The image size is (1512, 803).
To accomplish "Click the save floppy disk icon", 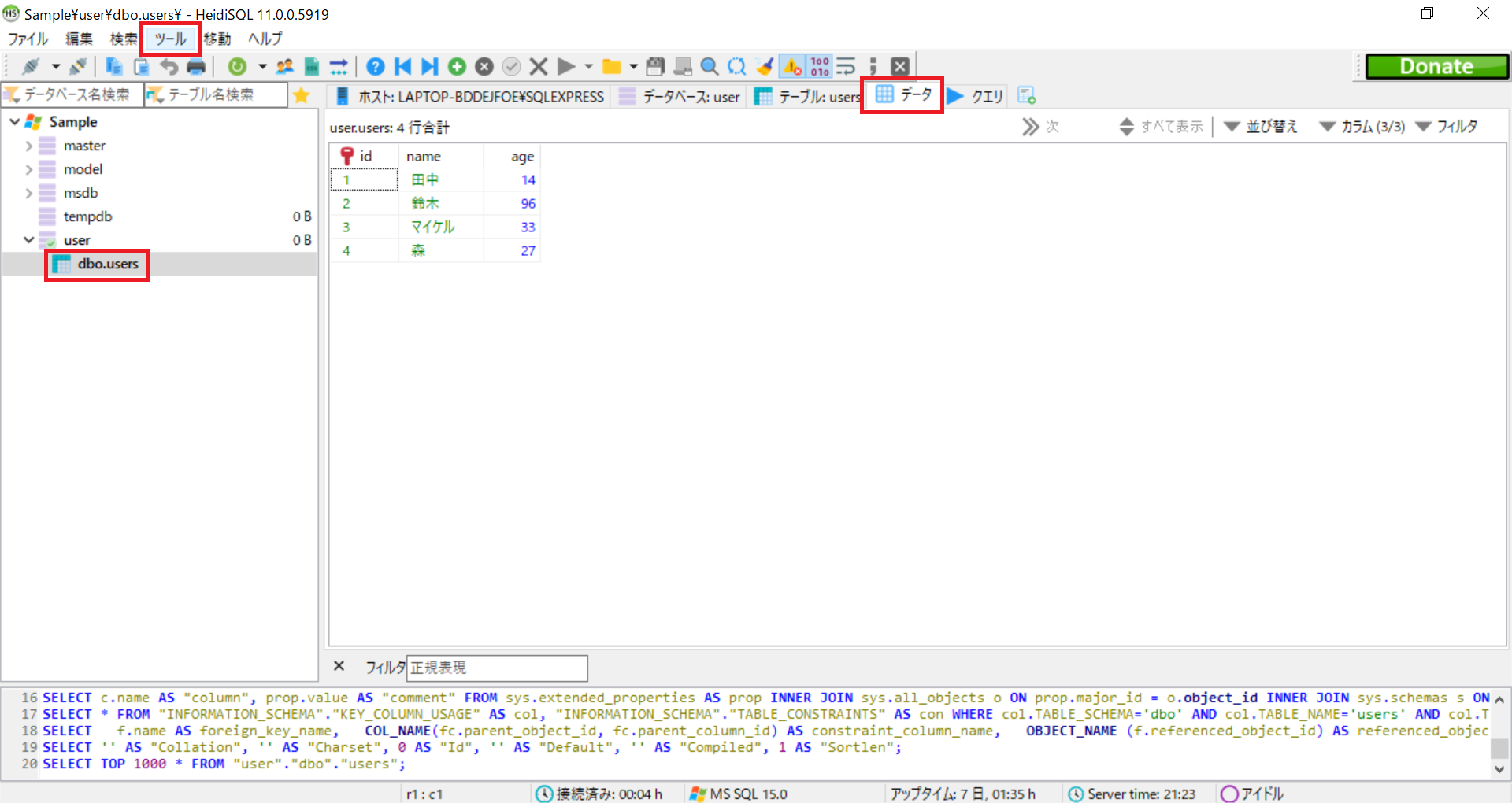I will [x=655, y=67].
